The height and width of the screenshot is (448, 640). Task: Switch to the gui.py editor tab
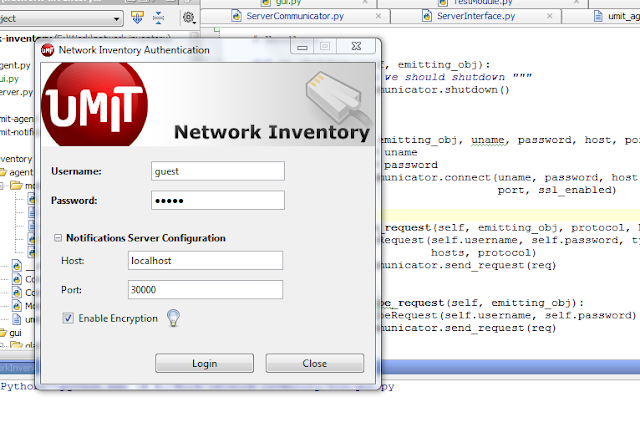click(289, 3)
